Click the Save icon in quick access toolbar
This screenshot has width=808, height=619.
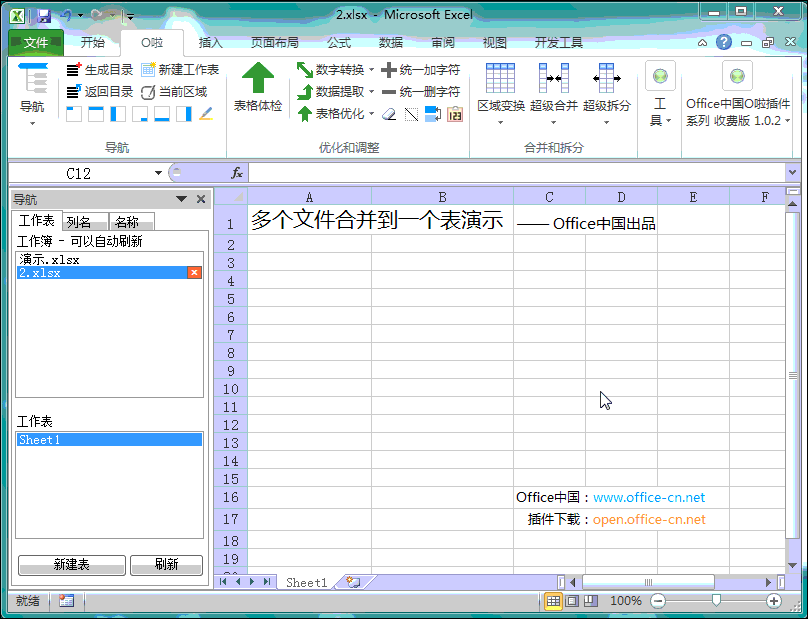point(44,15)
